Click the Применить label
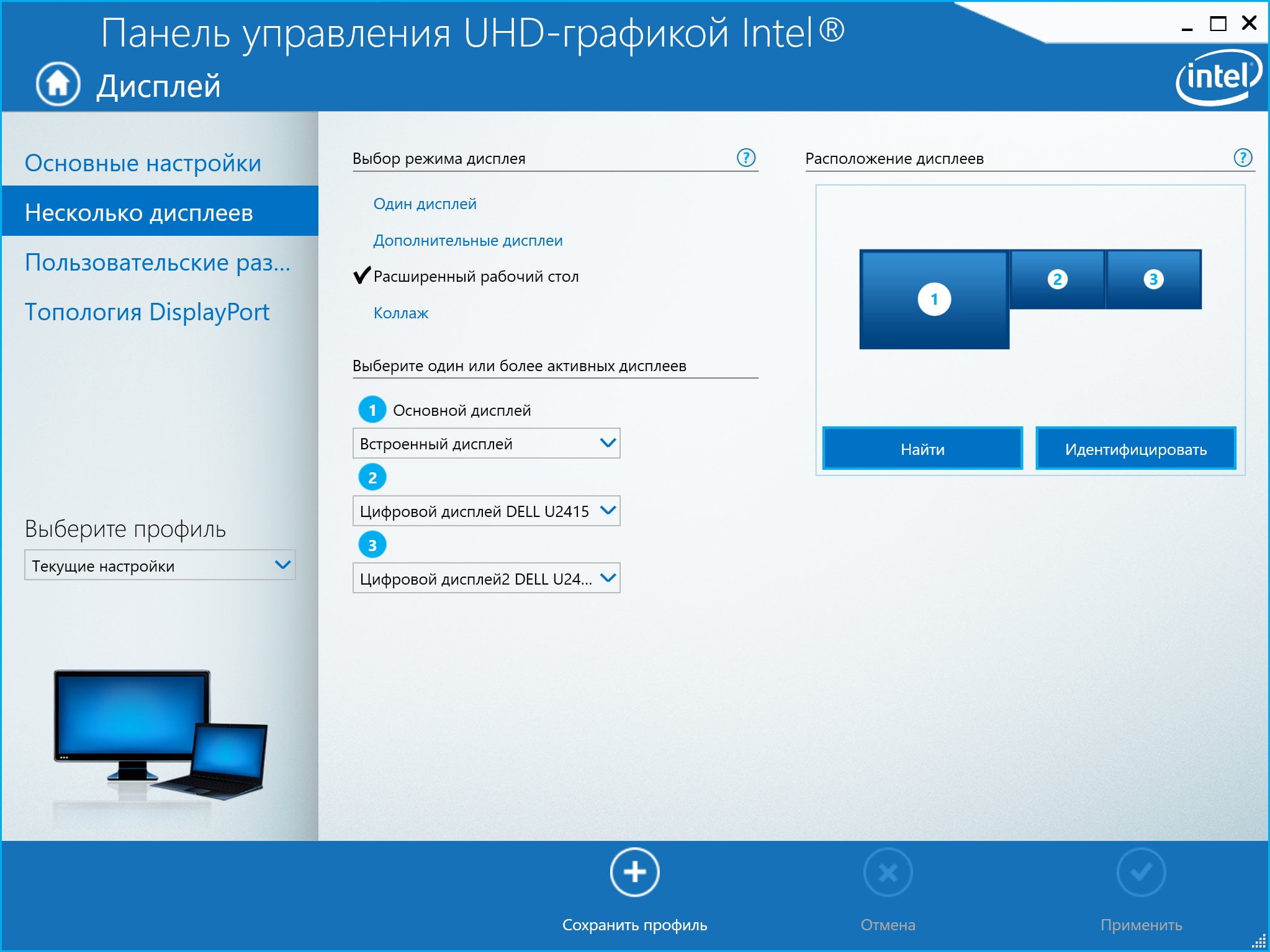Viewport: 1270px width, 952px height. click(x=1141, y=925)
